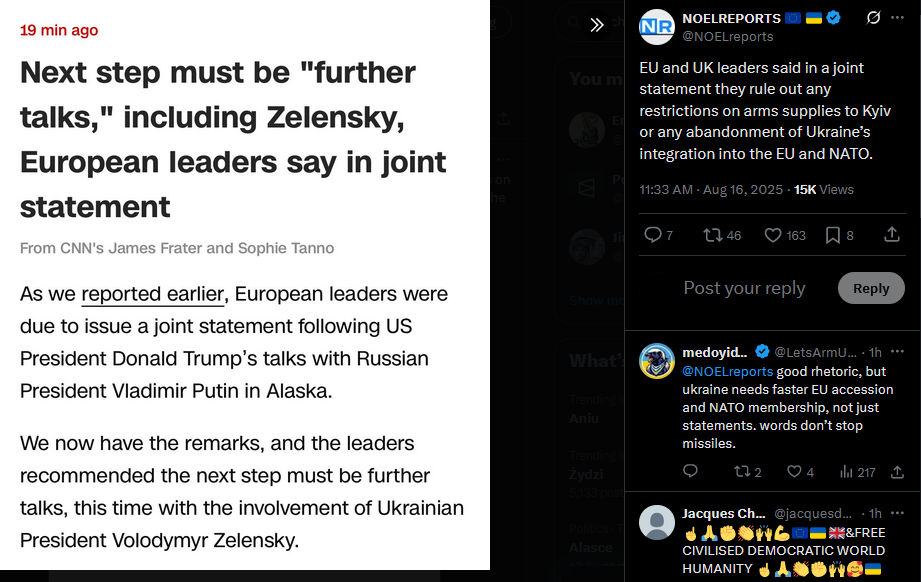Click the Reply button
Viewport: 921px width, 582px height.
click(x=871, y=288)
